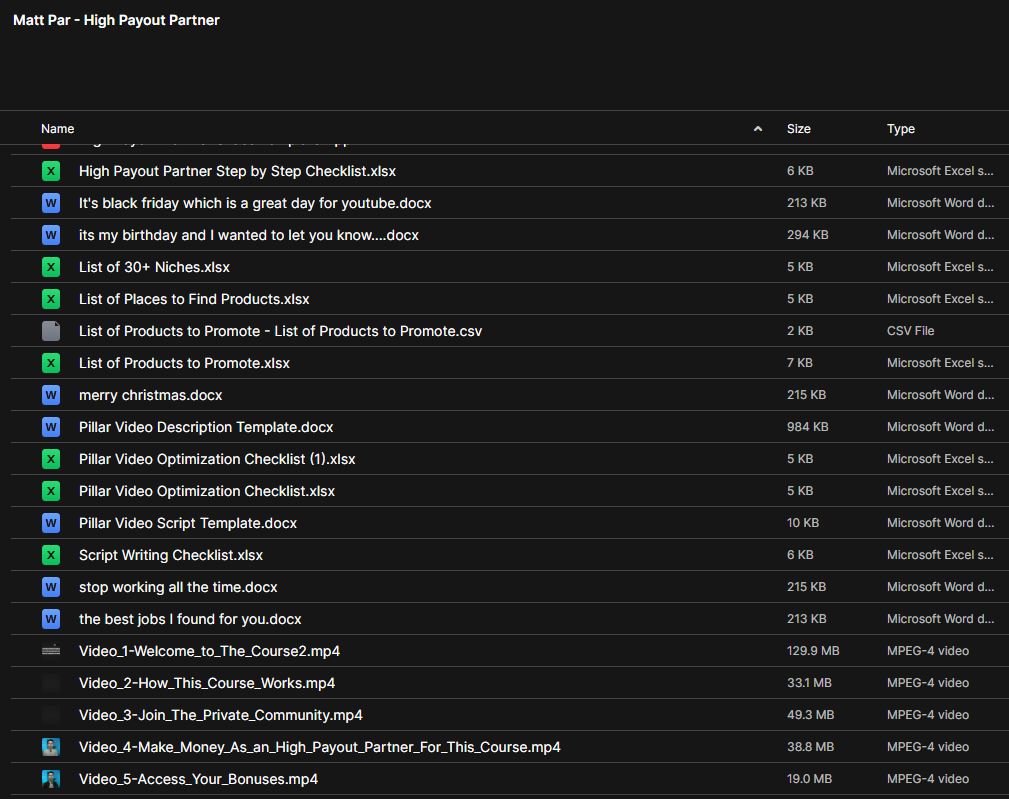The width and height of the screenshot is (1009, 799).
Task: Open stop working all the time.docx
Action: (178, 587)
